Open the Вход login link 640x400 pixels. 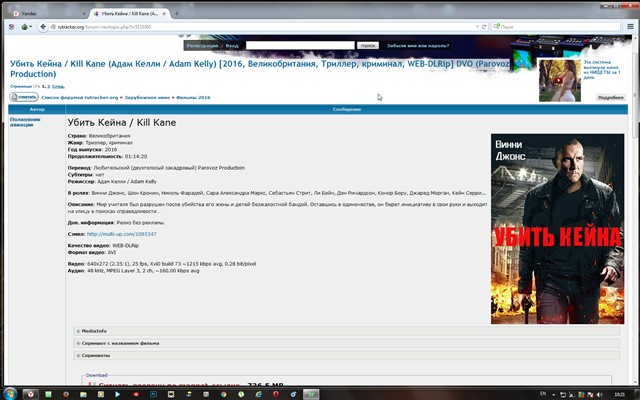(x=232, y=46)
